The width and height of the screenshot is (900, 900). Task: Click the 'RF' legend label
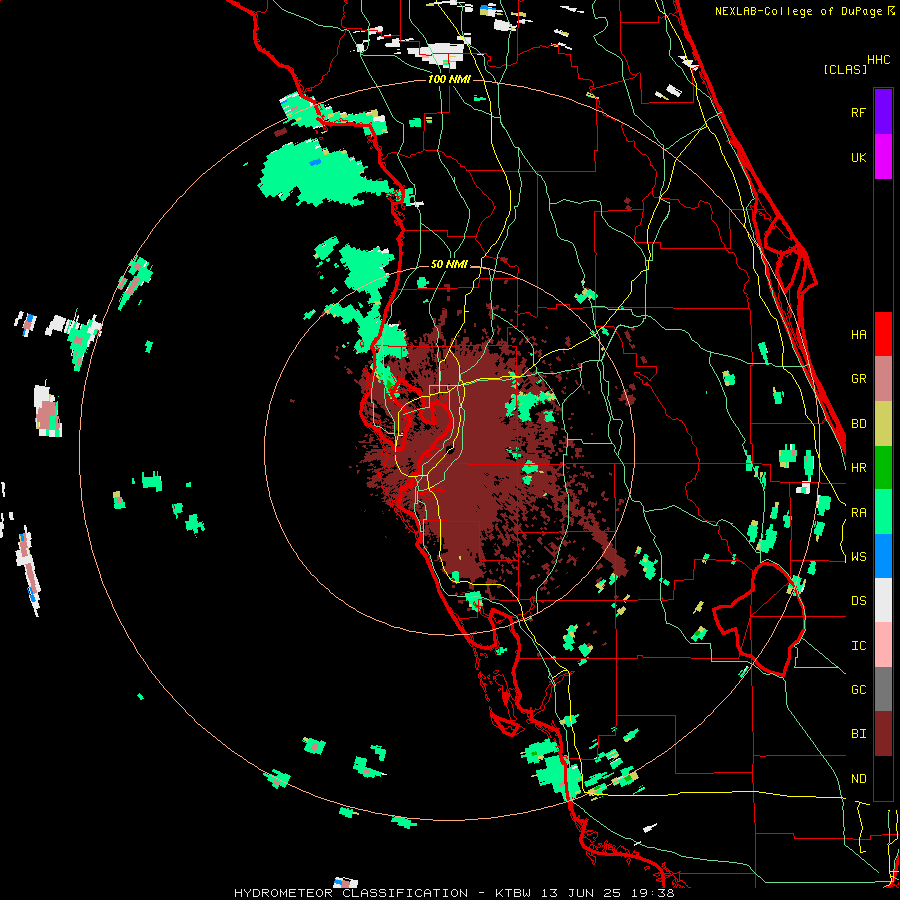point(858,112)
